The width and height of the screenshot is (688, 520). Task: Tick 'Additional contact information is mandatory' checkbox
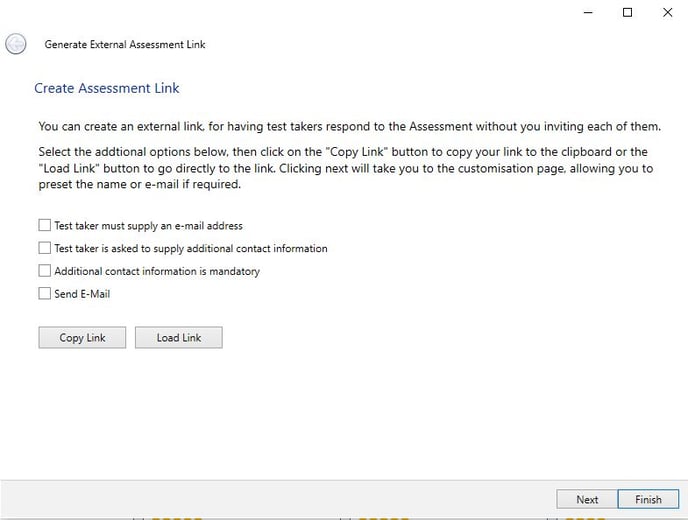click(44, 271)
